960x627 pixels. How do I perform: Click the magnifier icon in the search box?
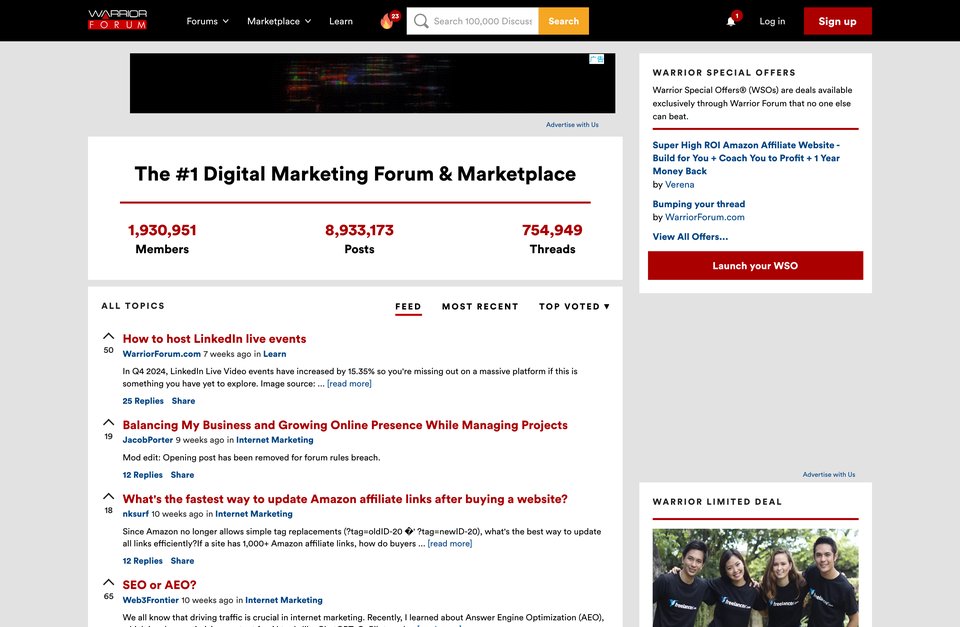[421, 21]
